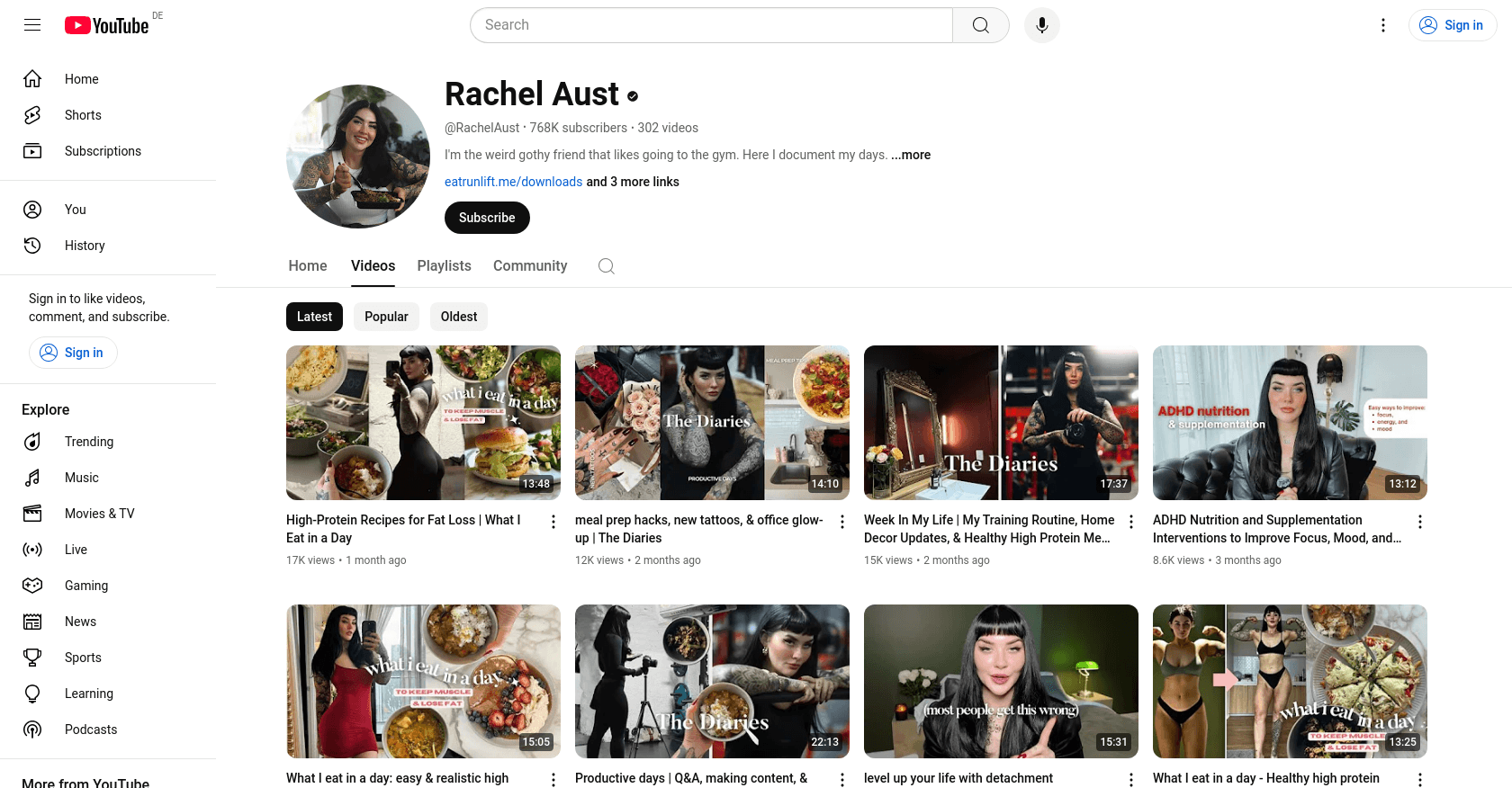Sort videos by Oldest
This screenshot has height=788, width=1512.
(x=459, y=317)
